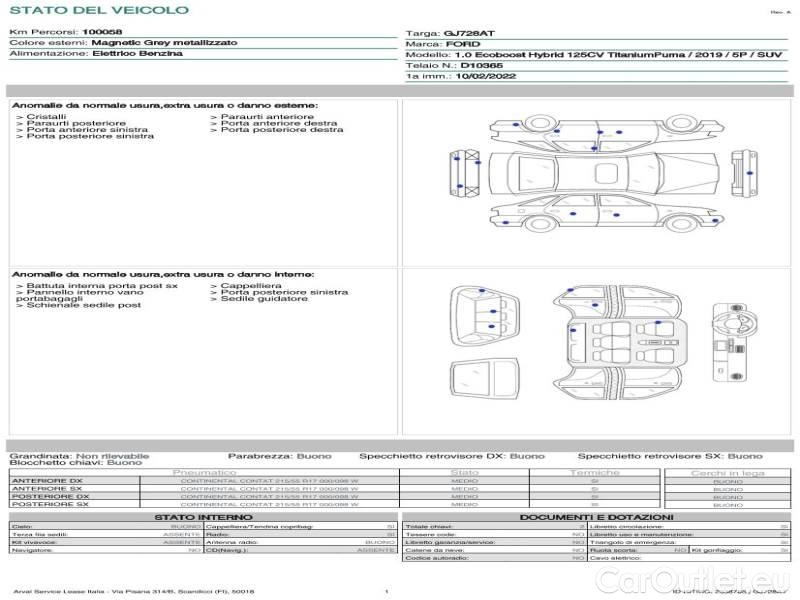This screenshot has height=600, width=800.
Task: Click model text '1.0 Ecoboost Hybrid 125CV'
Action: point(527,55)
